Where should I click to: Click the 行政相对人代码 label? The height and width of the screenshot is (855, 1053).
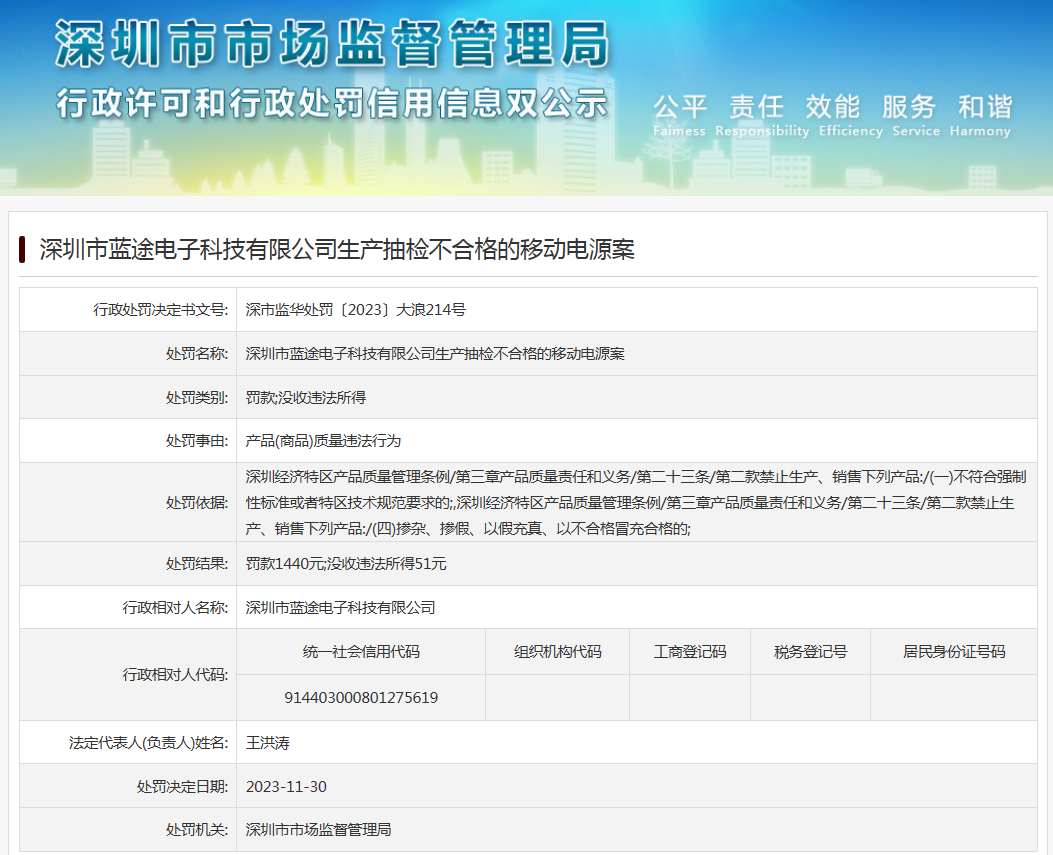coord(175,674)
